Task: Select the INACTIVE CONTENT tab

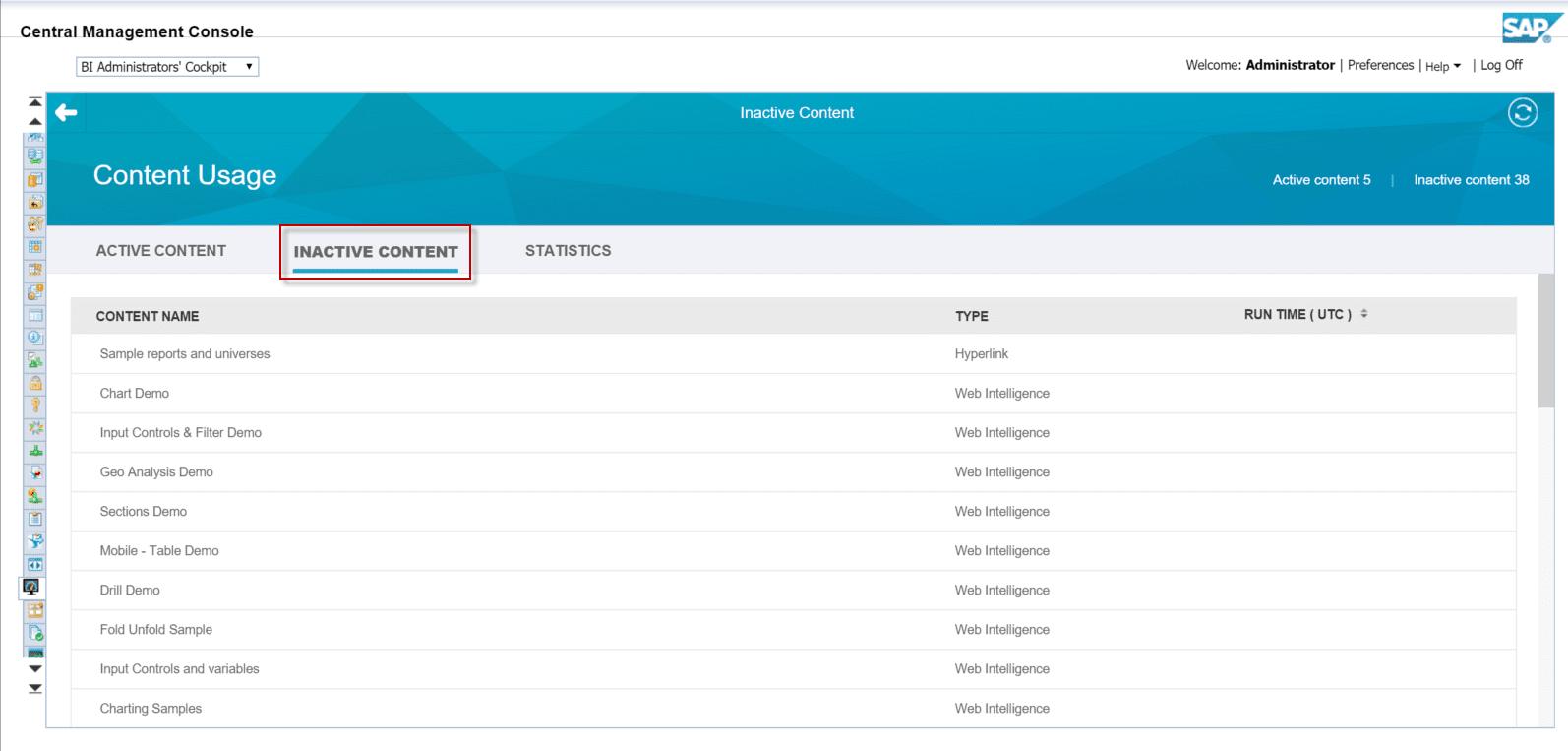Action: pos(376,252)
